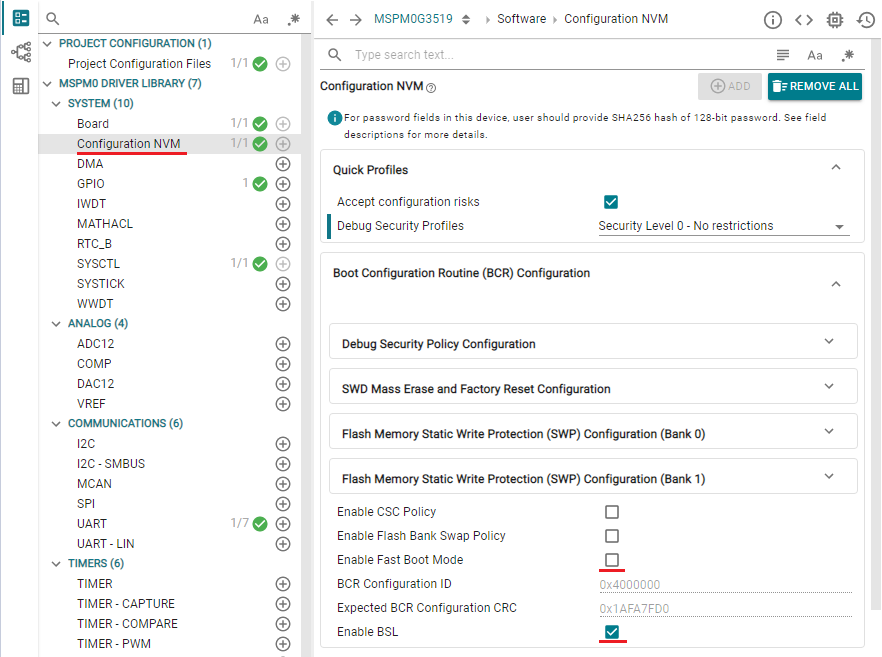Show generated code view icon
882x657 pixels.
point(804,20)
